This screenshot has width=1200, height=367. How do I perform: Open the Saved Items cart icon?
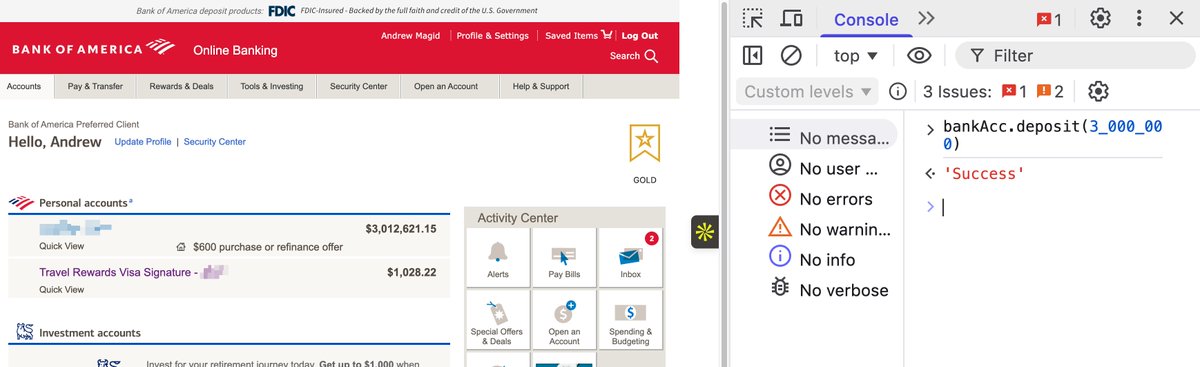point(607,35)
